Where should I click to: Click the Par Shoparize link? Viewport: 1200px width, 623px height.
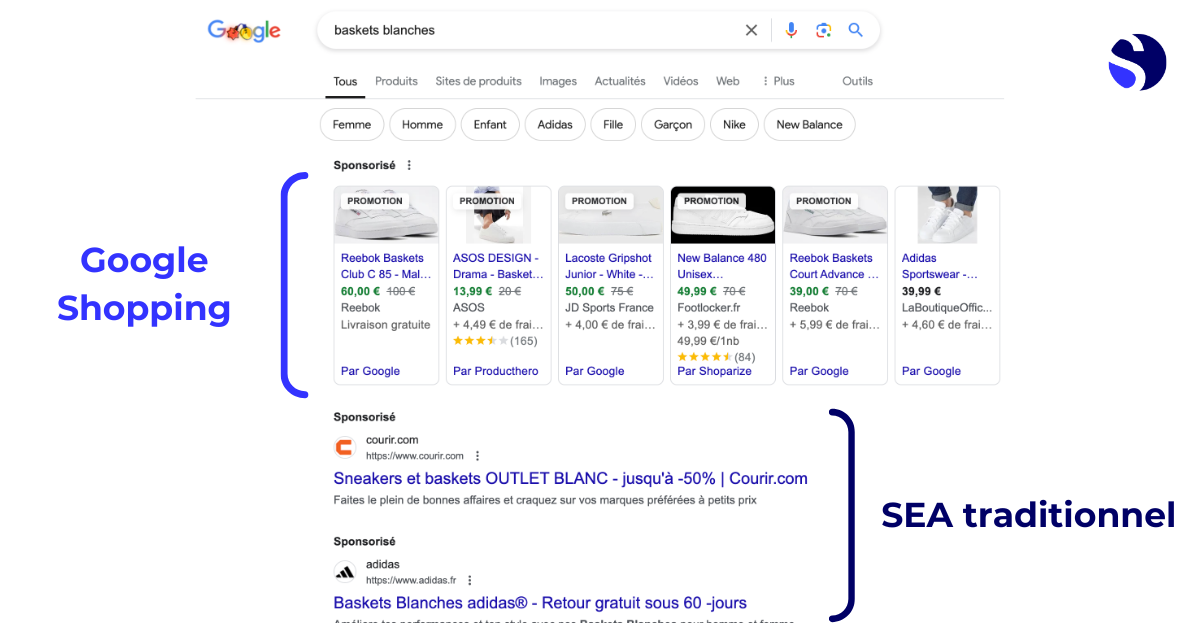pyautogui.click(x=714, y=371)
